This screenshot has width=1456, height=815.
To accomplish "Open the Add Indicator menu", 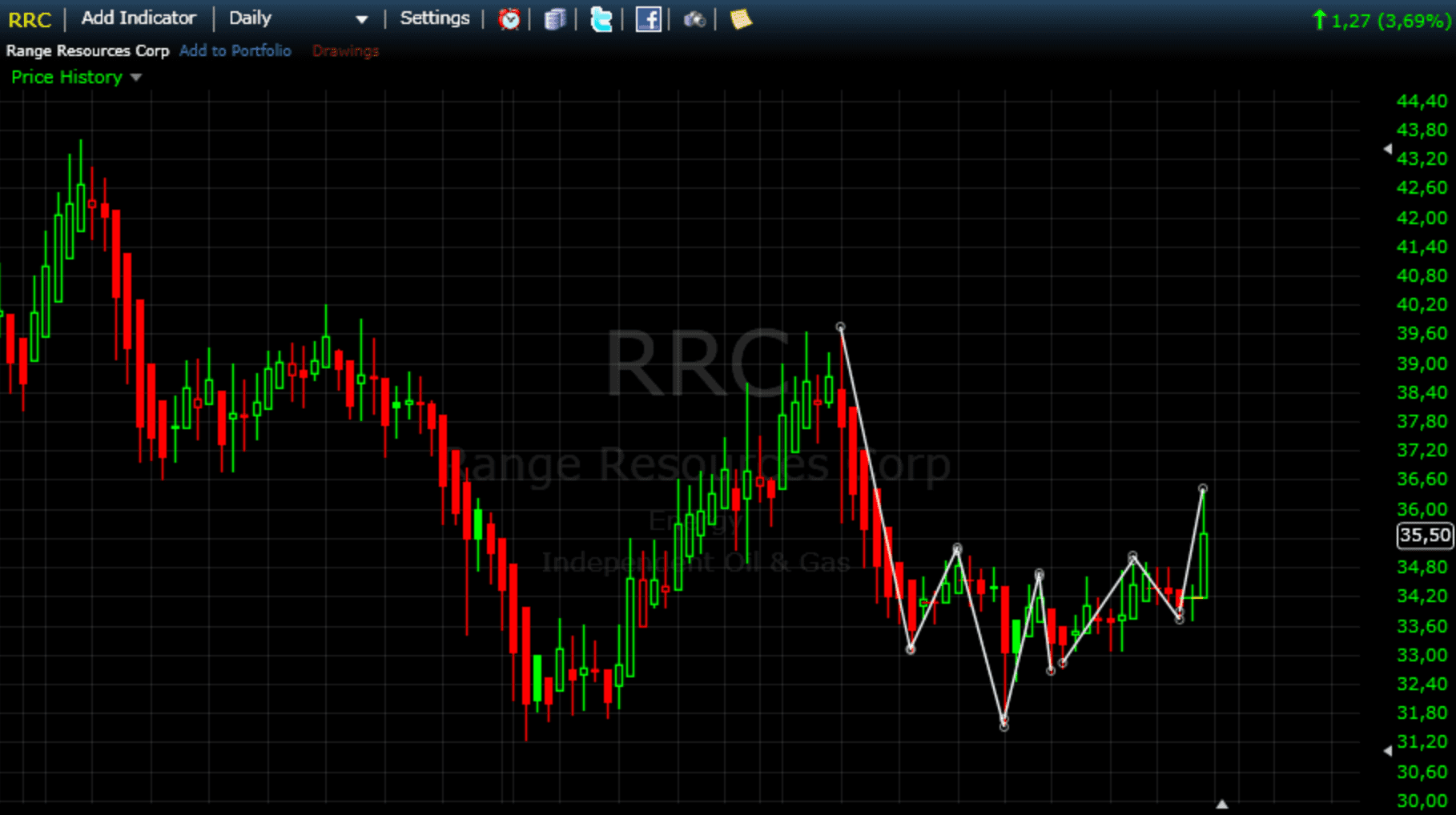I will coord(139,18).
